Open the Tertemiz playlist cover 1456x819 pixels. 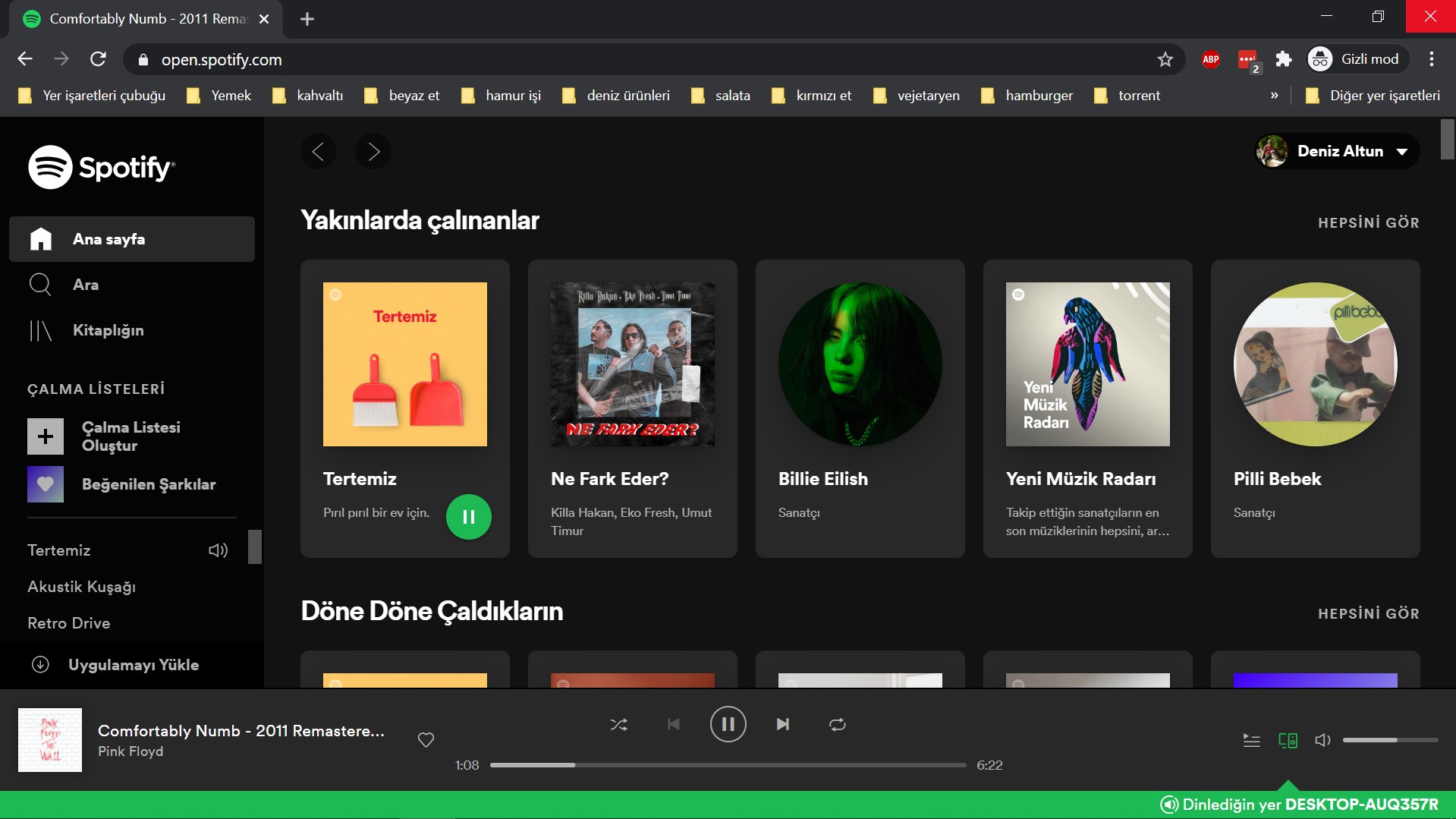[x=405, y=364]
